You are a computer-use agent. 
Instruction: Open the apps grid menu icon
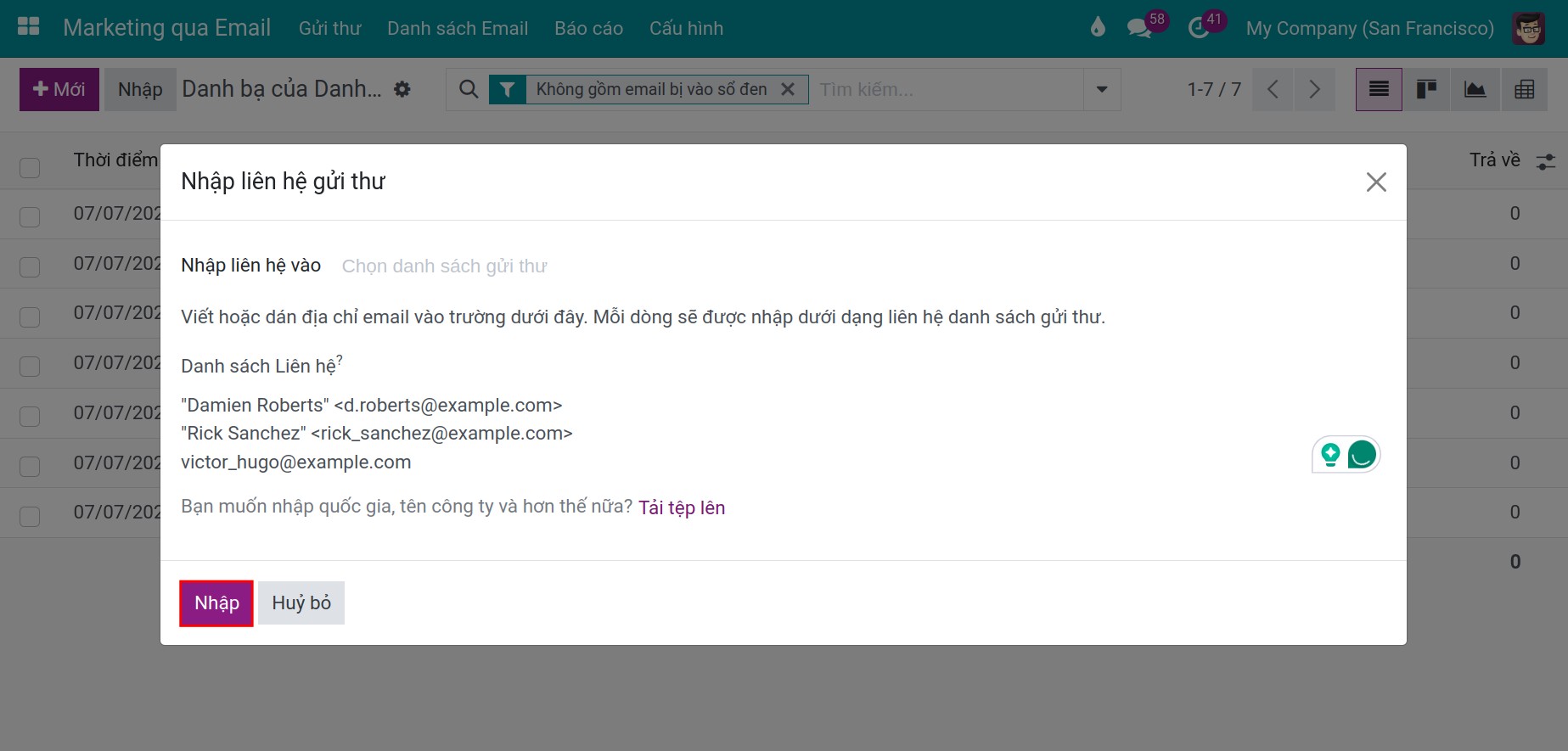tap(29, 27)
